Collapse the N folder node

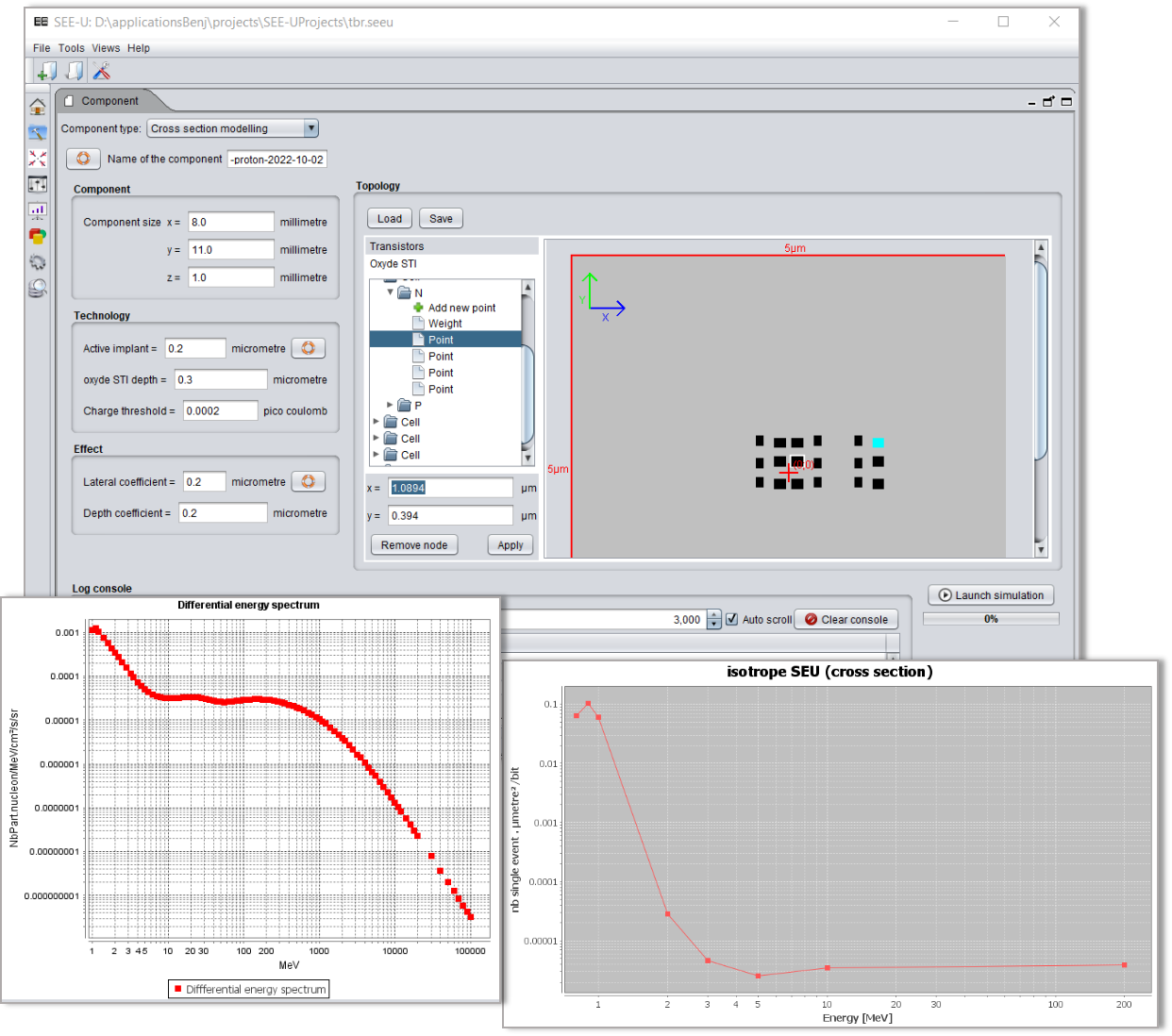[390, 292]
